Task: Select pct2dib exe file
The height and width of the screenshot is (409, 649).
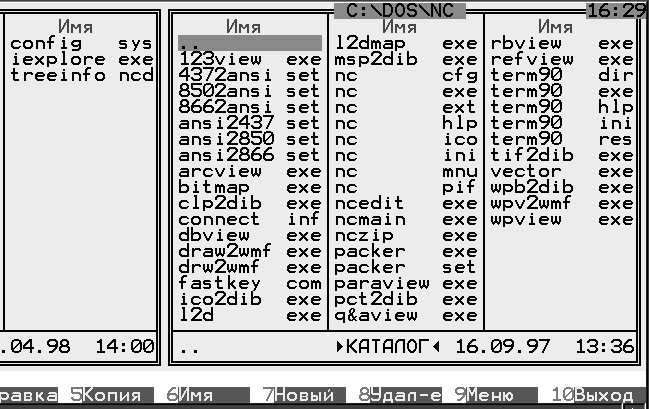Action: tap(406, 299)
